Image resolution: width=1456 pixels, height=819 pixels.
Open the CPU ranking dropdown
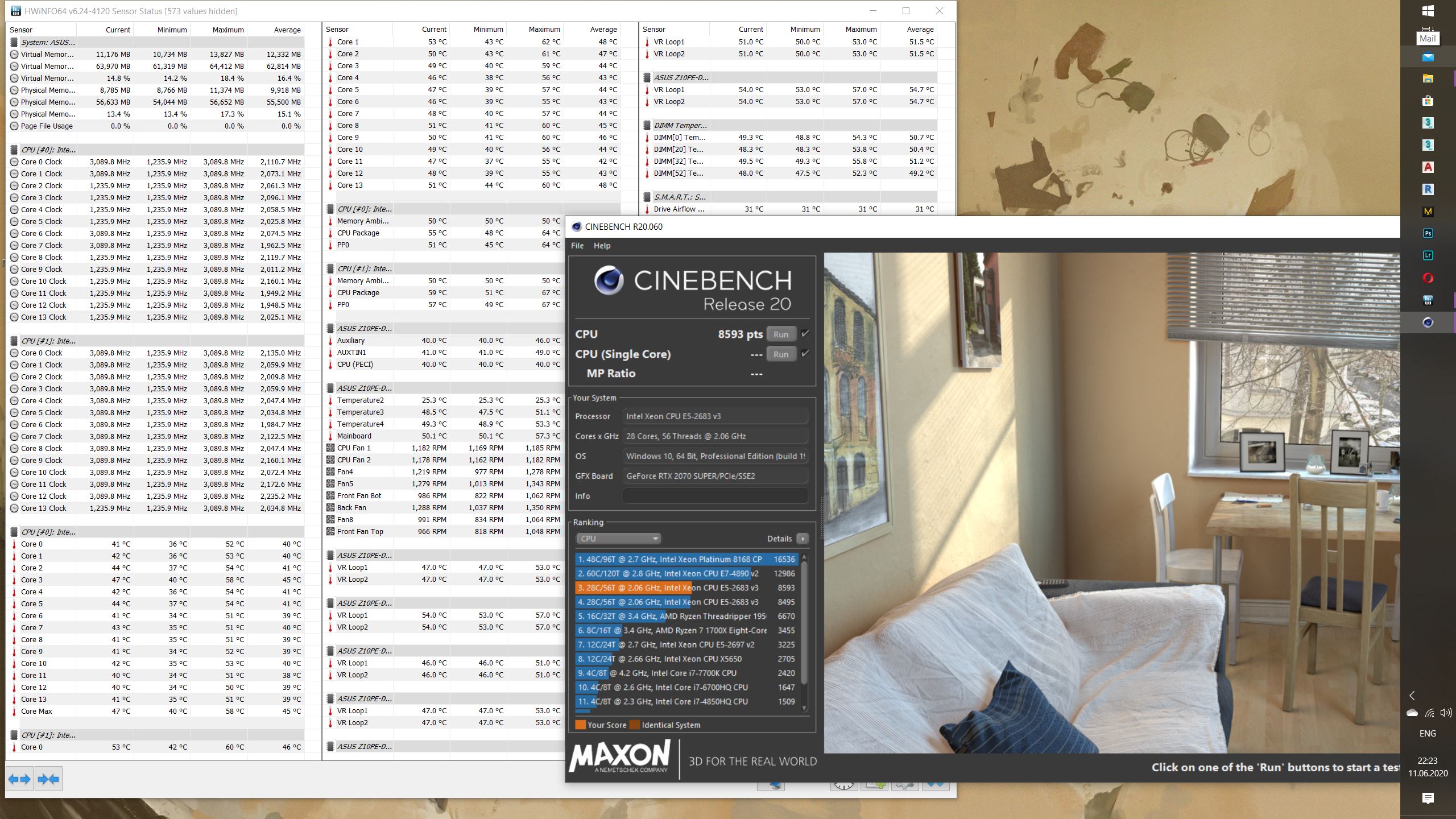tap(618, 539)
